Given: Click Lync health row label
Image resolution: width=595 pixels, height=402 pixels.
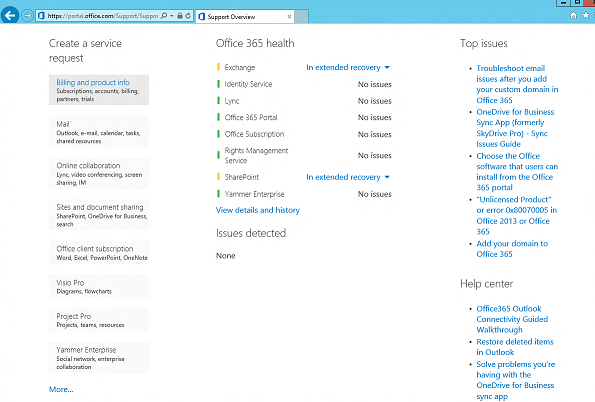Looking at the screenshot, I should 232,101.
